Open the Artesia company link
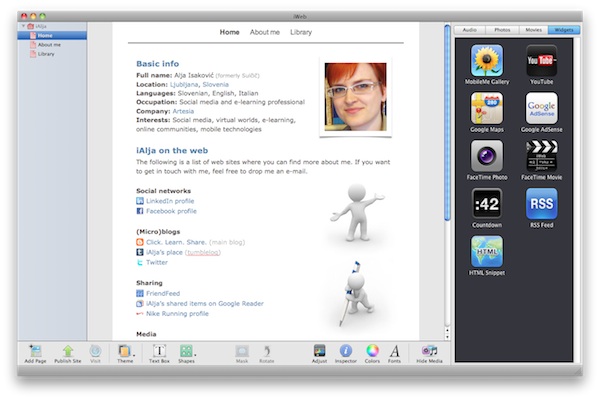 (x=183, y=111)
